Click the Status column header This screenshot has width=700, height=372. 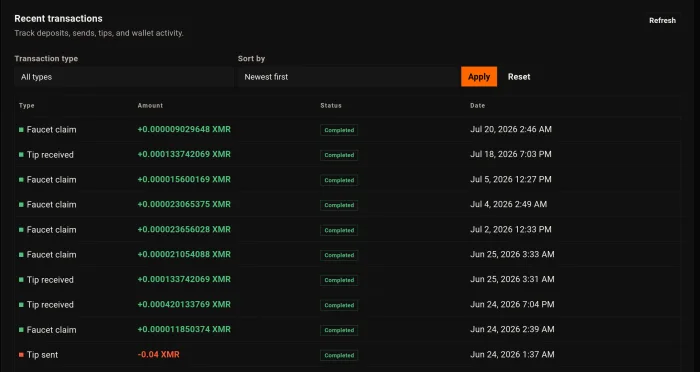331,106
